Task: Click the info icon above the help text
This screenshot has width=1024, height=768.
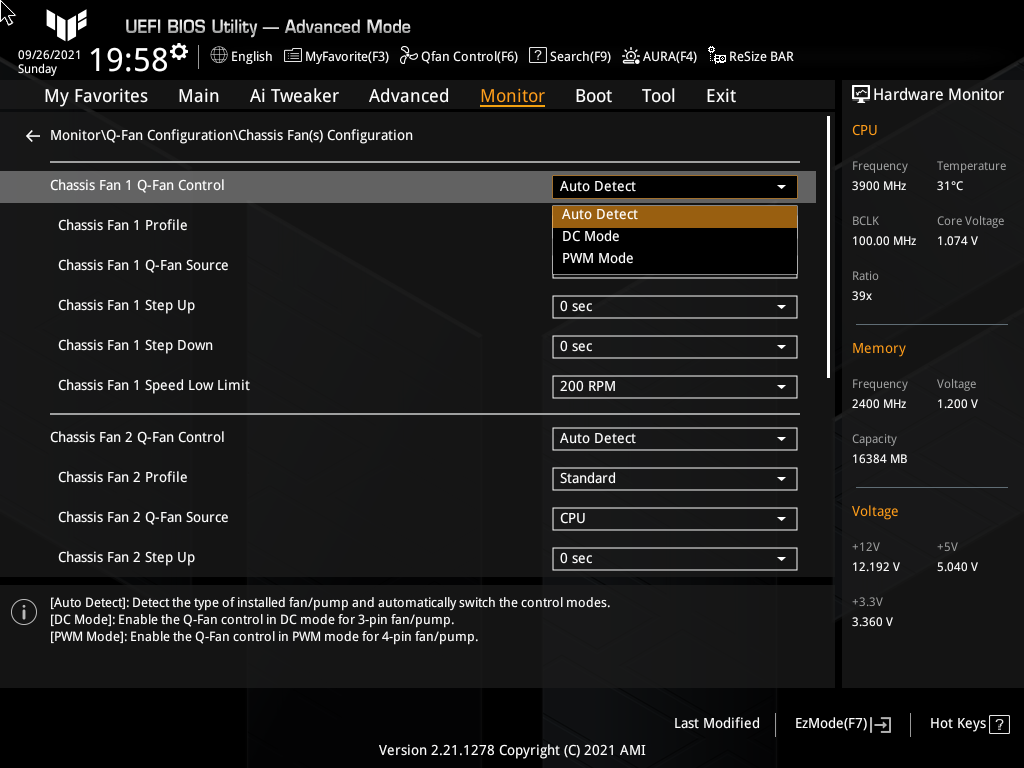Action: [23, 611]
